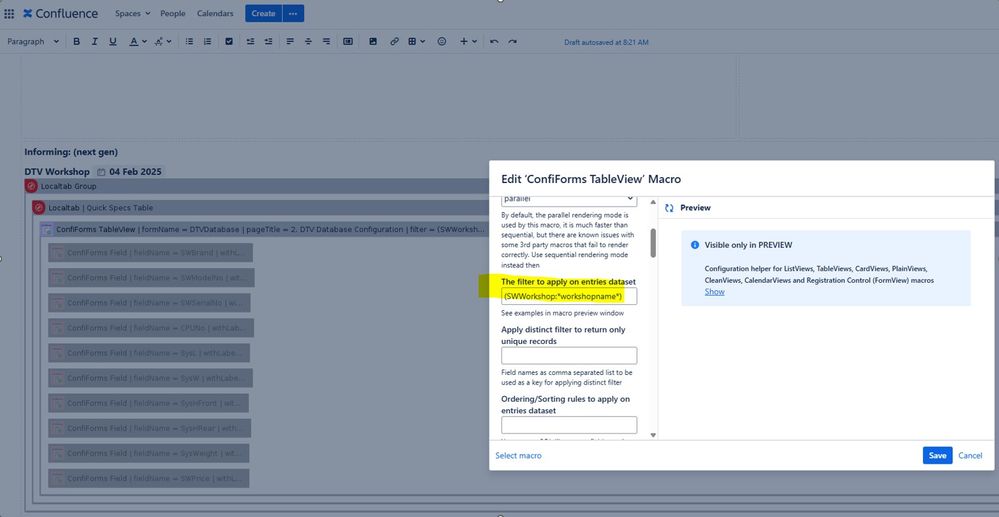Viewport: 999px width, 517px height.
Task: Open the more formatting dropdown
Action: point(163,41)
